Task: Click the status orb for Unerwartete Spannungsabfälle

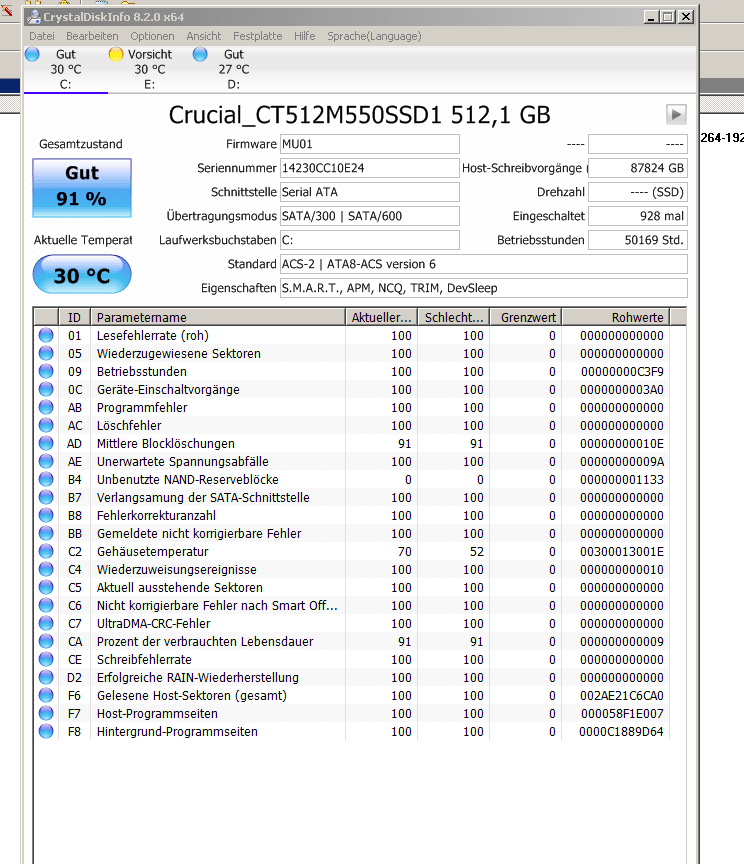Action: [46, 461]
